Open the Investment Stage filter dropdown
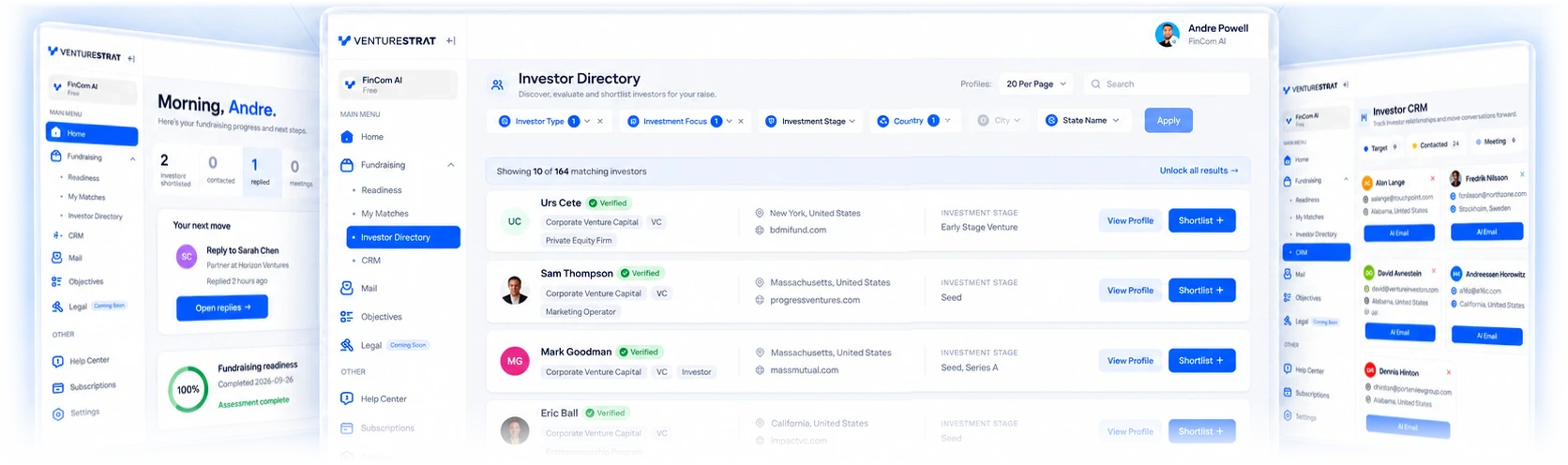This screenshot has width=1568, height=465. 811,121
